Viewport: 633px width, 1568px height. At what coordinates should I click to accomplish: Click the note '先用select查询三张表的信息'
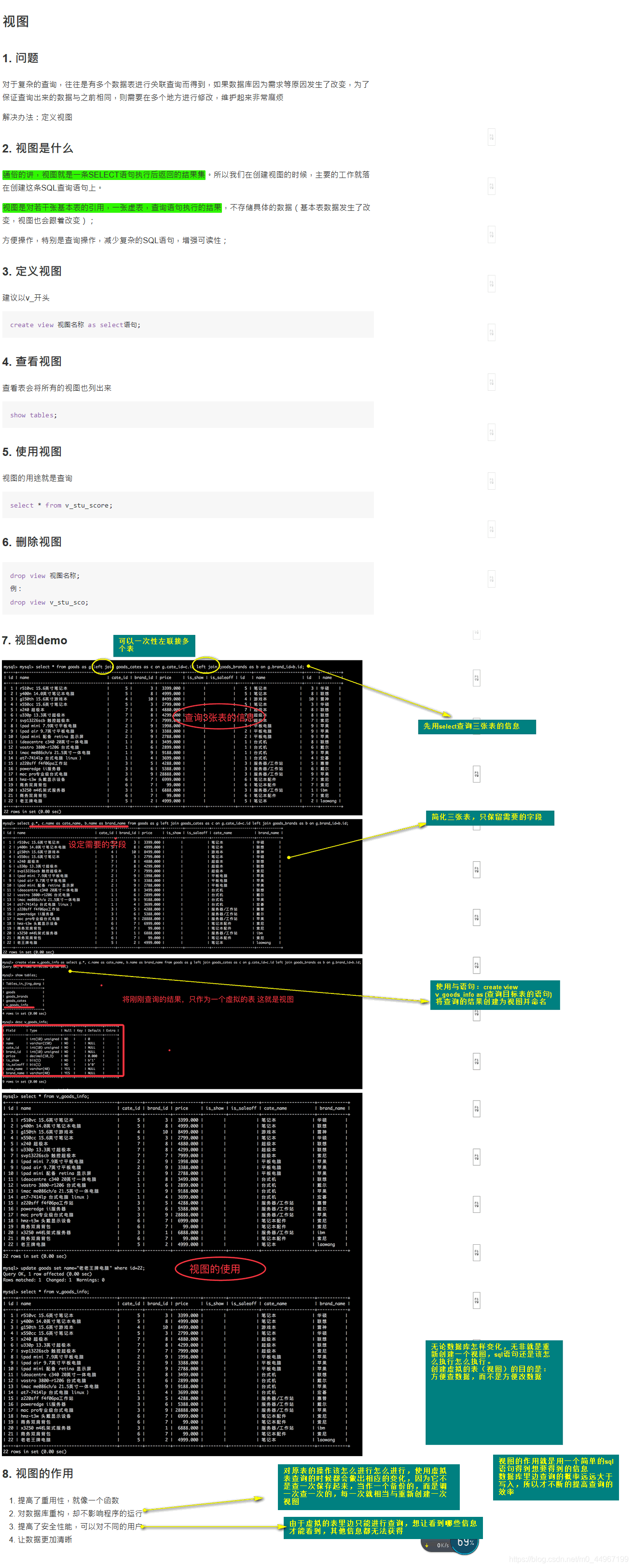coord(477,726)
